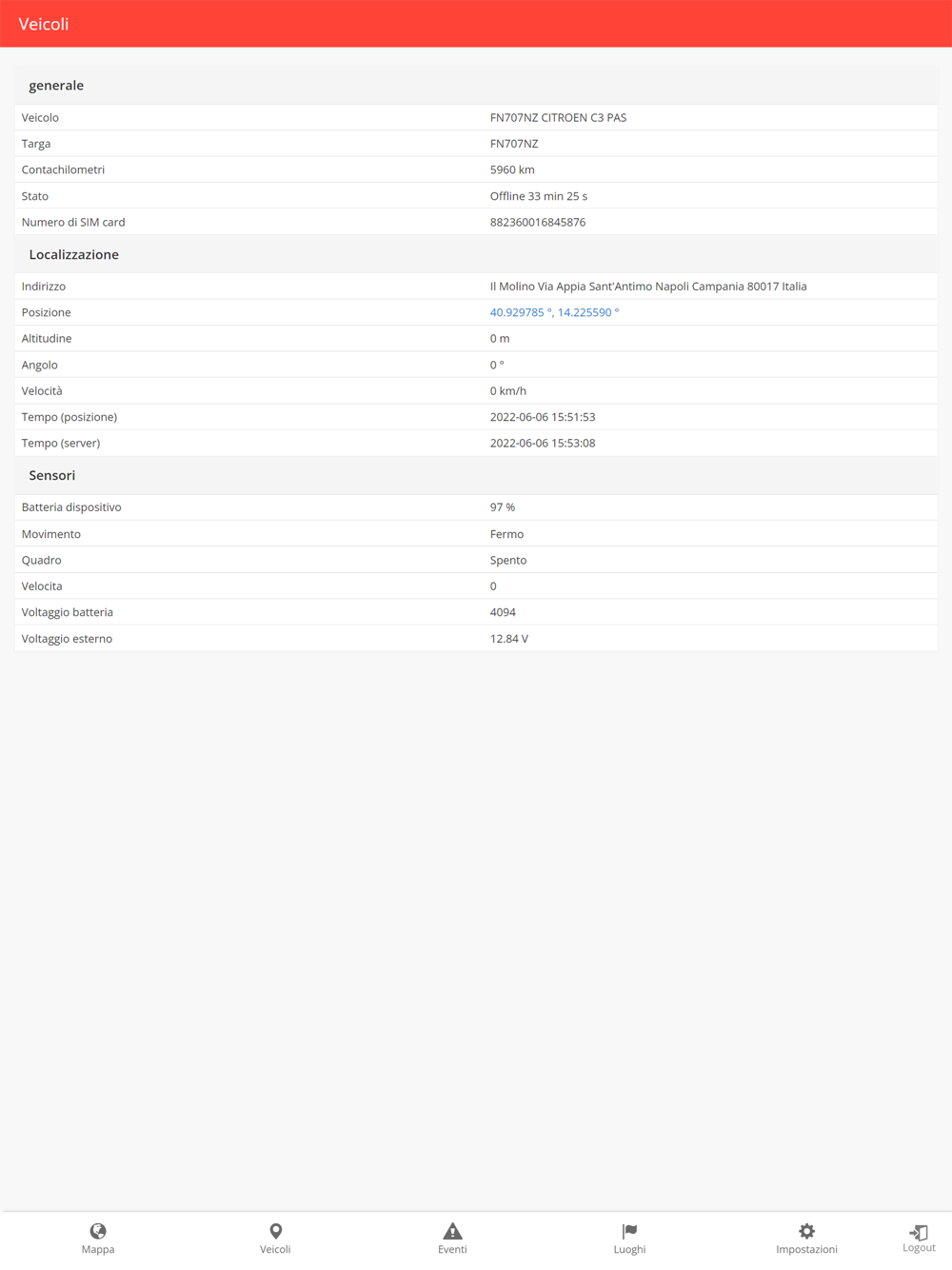
Task: Click the Contachilometri label
Action: [x=63, y=169]
